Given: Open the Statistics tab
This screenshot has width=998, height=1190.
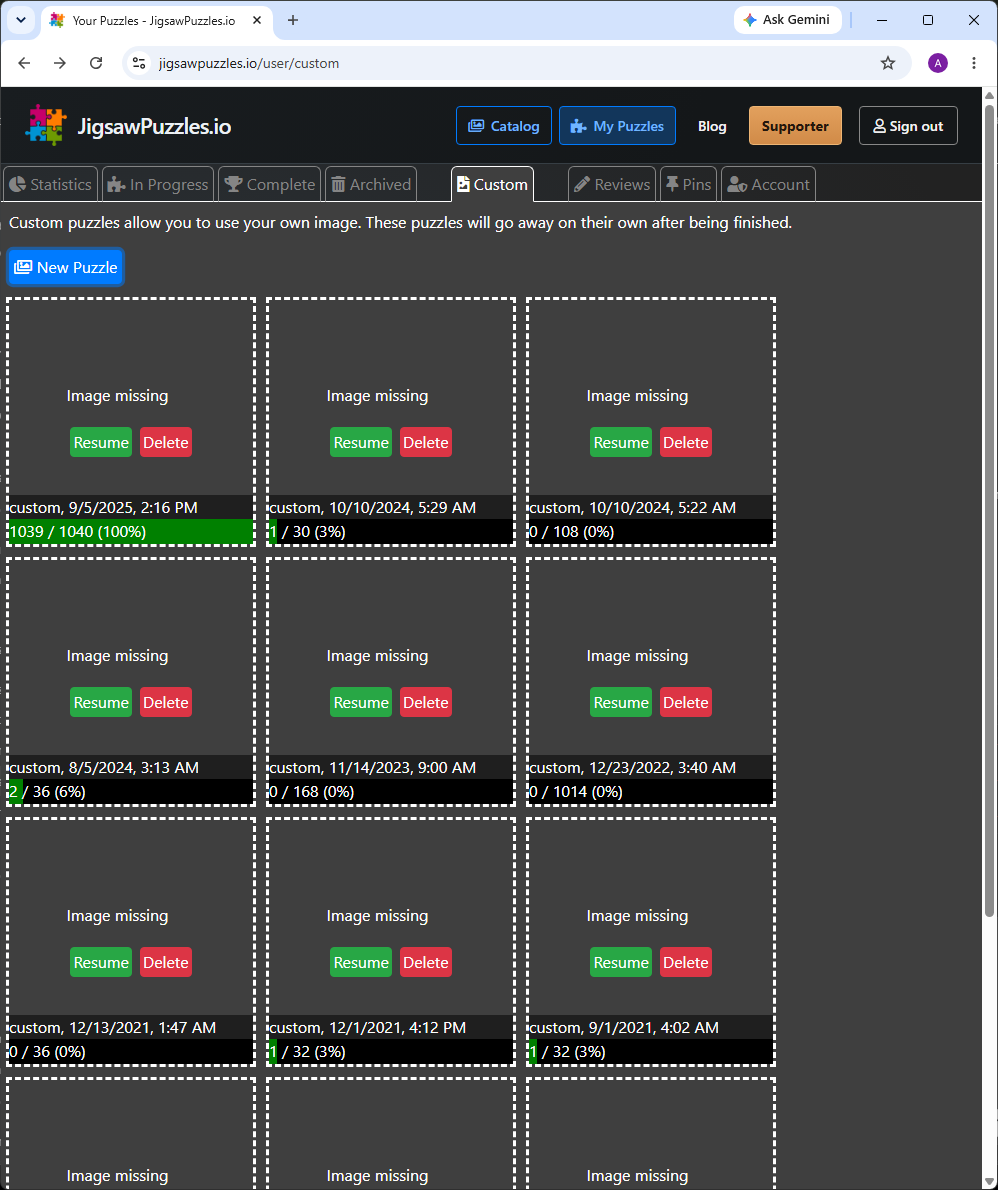Looking at the screenshot, I should pos(50,184).
